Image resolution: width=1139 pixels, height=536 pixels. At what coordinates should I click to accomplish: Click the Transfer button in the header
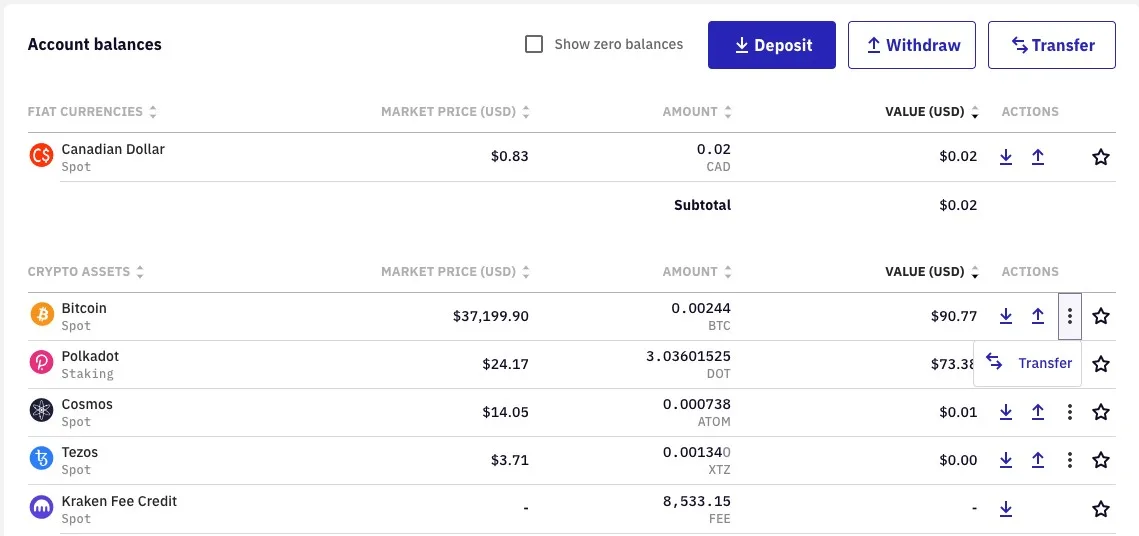[1051, 45]
